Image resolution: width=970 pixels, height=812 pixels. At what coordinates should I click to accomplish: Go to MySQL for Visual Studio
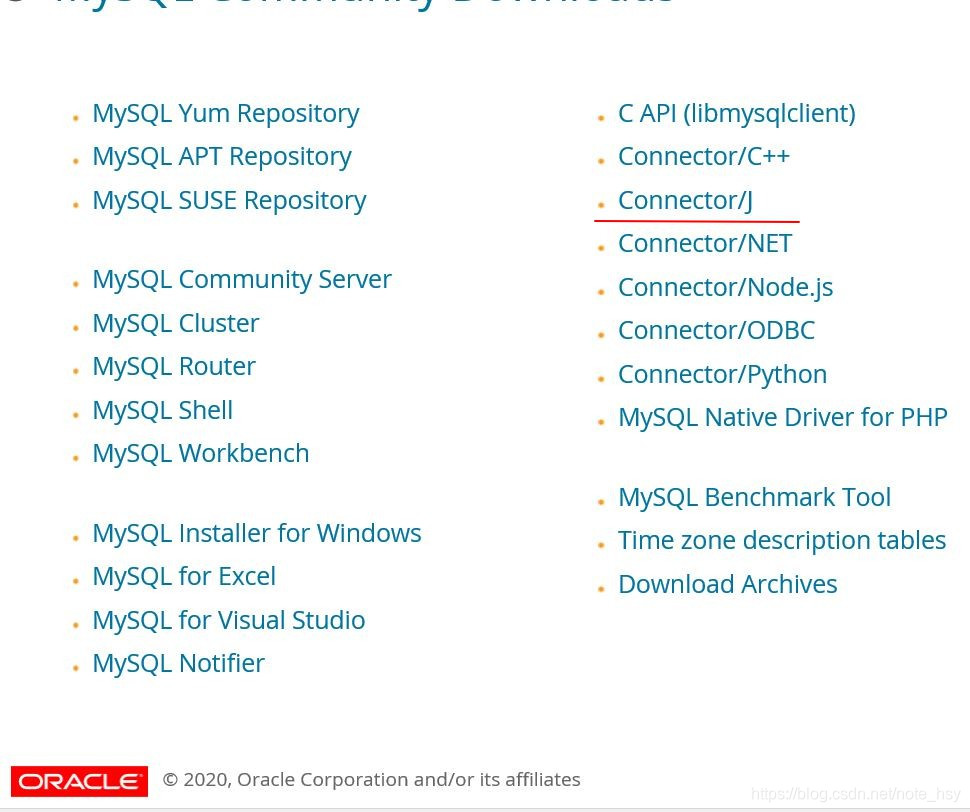coord(229,621)
